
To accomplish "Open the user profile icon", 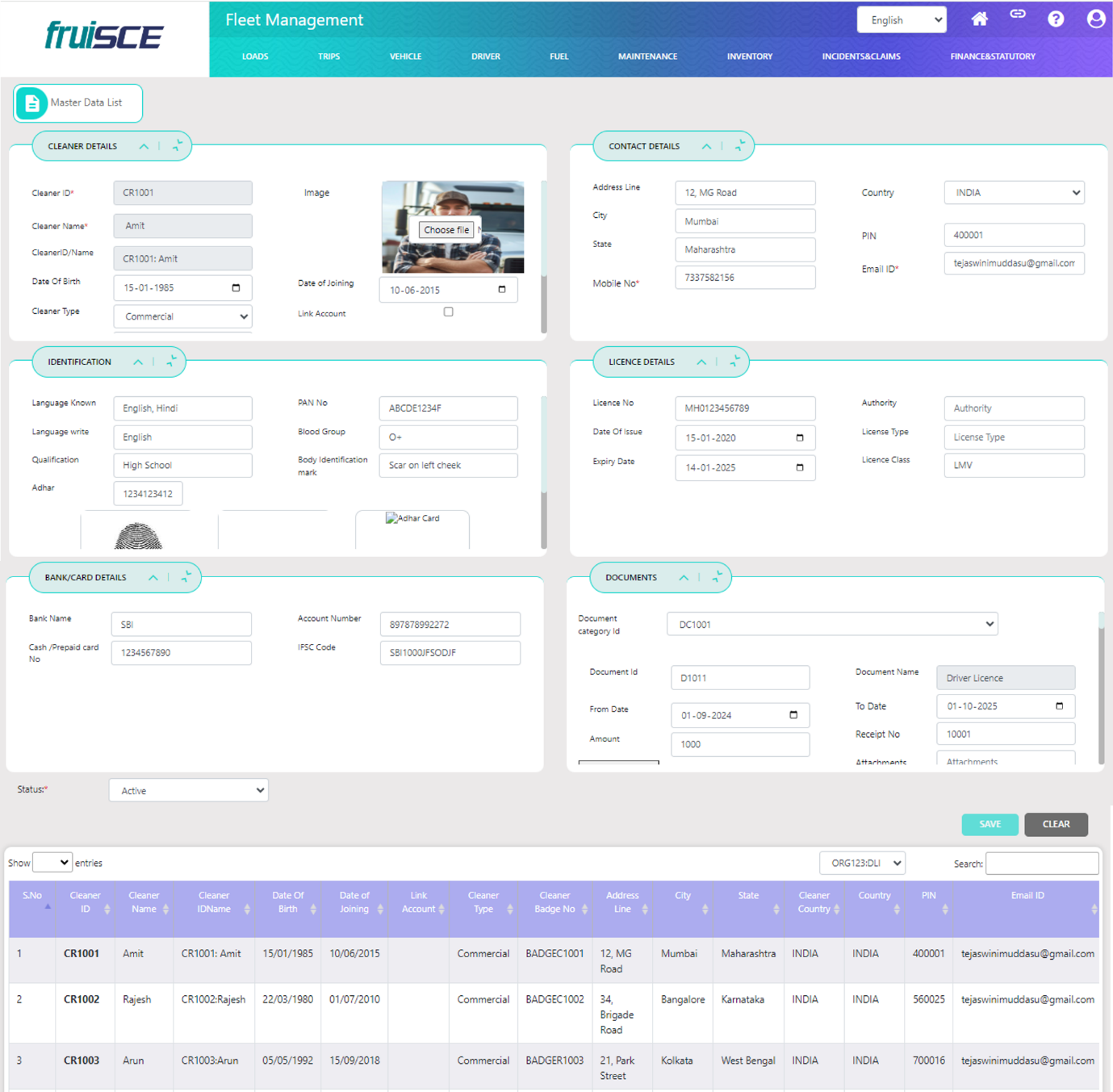I will click(1095, 19).
